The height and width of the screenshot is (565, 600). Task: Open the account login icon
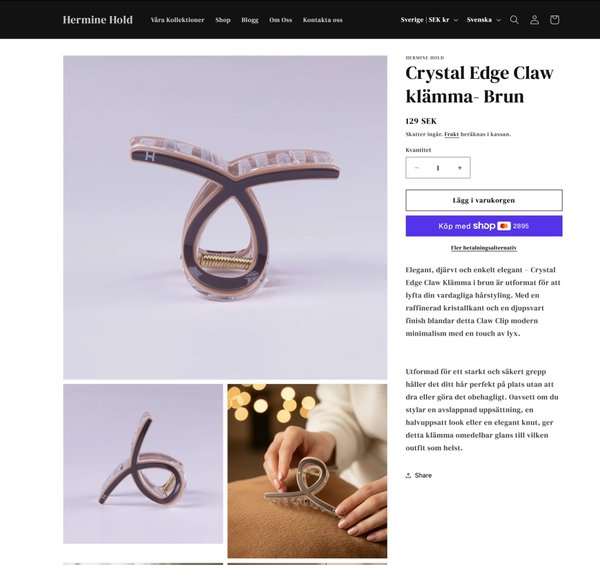(534, 20)
